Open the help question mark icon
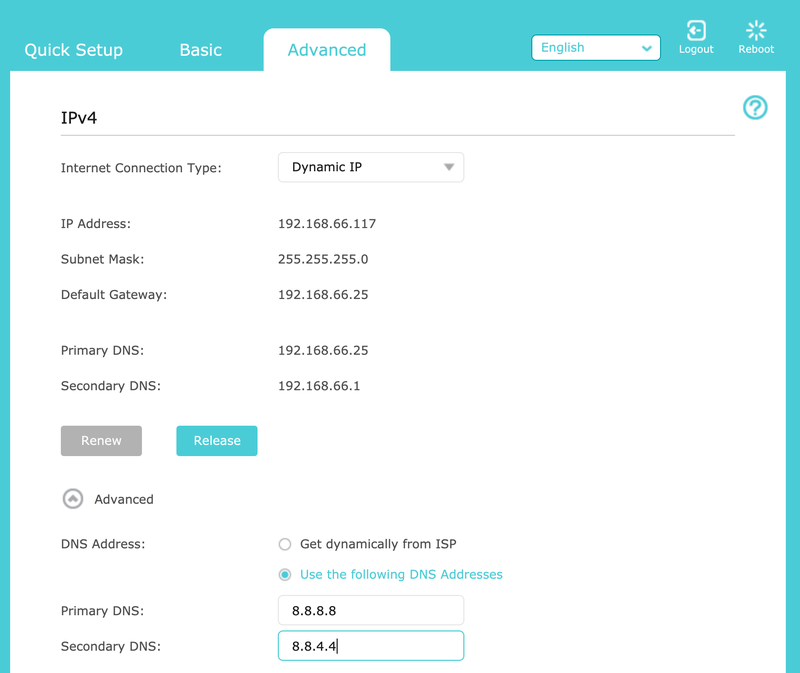 pyautogui.click(x=755, y=108)
